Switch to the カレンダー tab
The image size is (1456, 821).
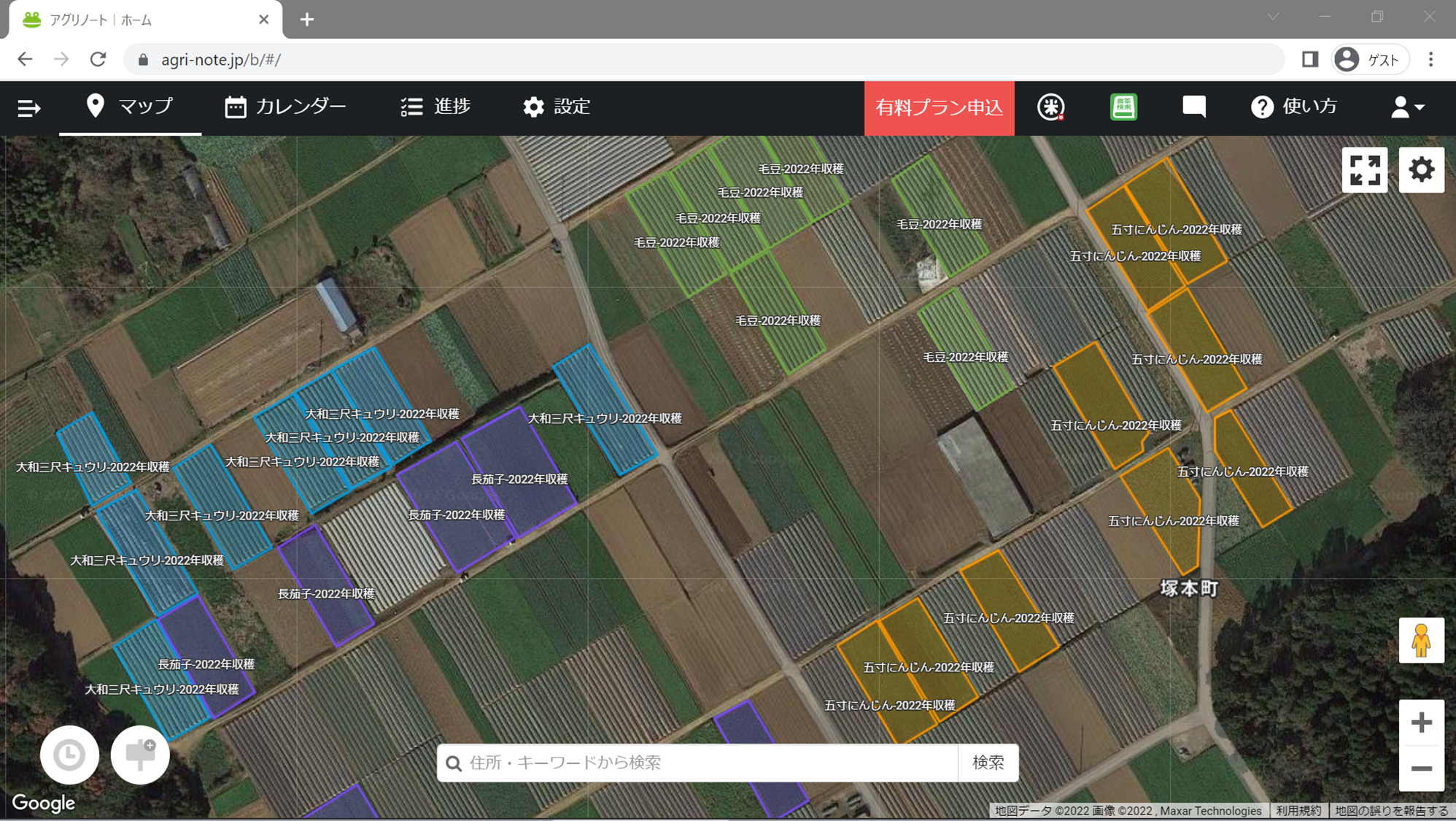tap(285, 107)
